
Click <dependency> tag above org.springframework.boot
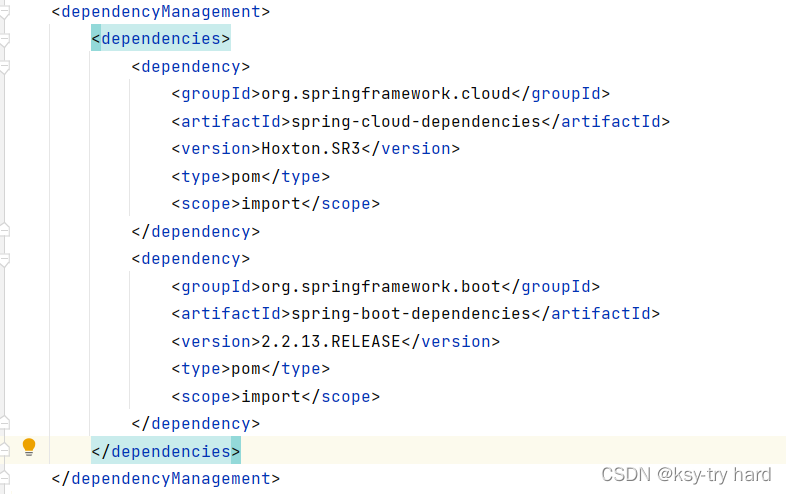click(x=190, y=259)
